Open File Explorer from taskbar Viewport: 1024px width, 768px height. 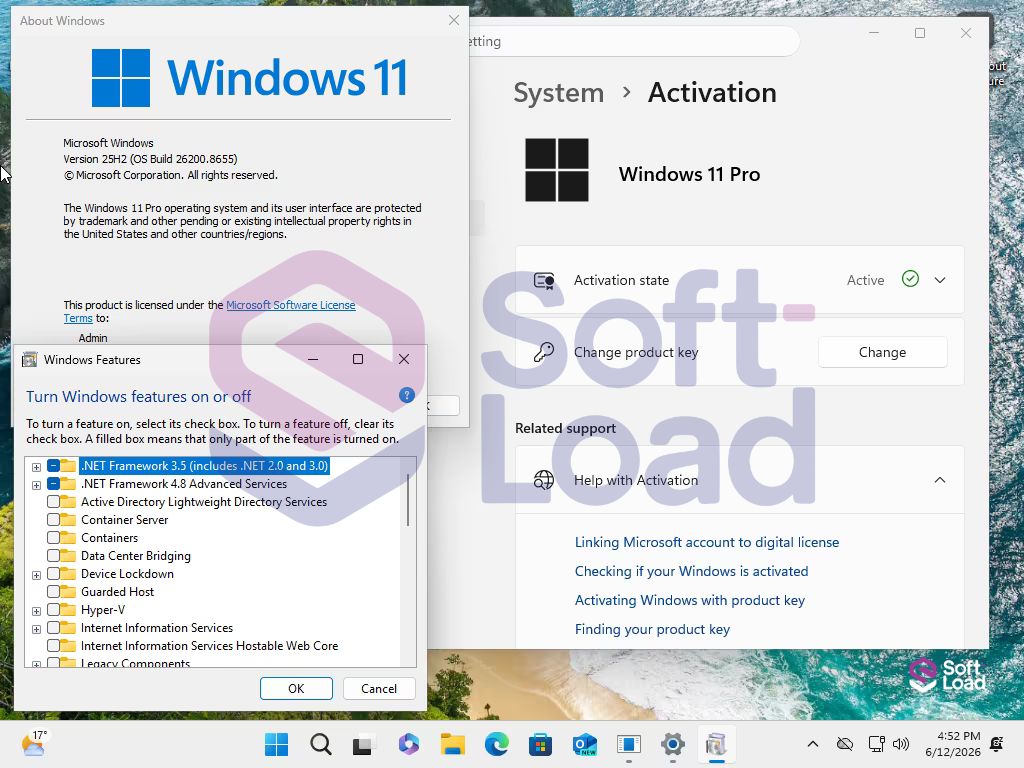(453, 744)
